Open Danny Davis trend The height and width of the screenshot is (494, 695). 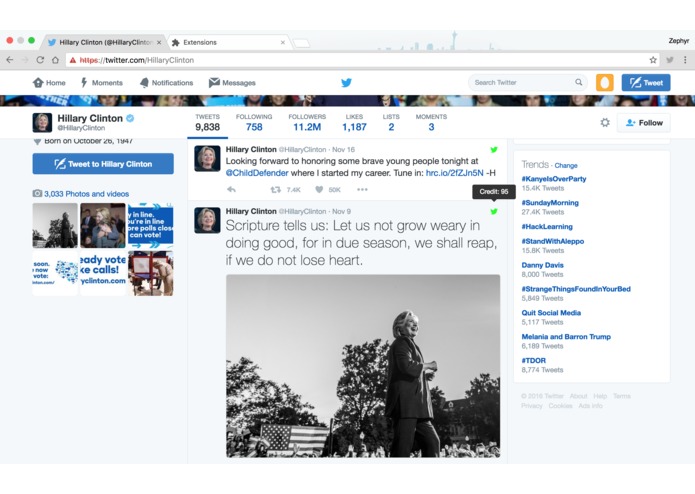(x=543, y=265)
